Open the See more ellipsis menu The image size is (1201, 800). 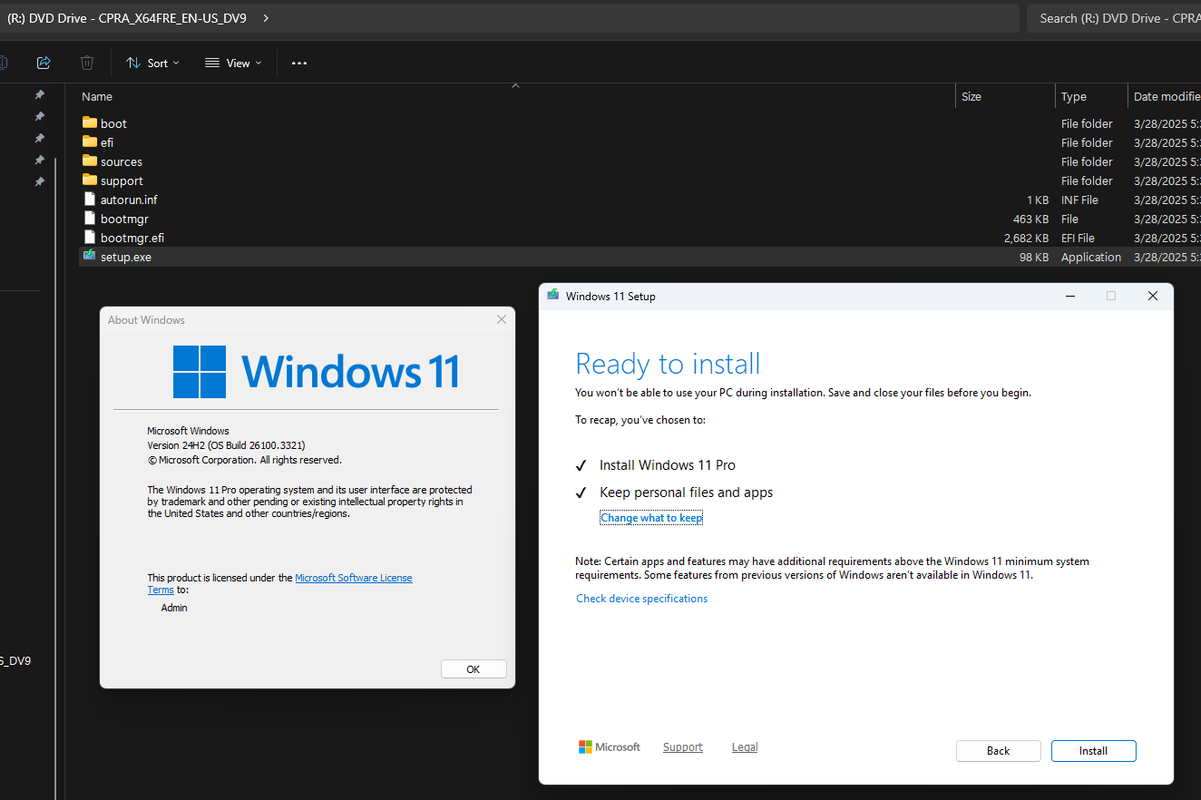299,63
